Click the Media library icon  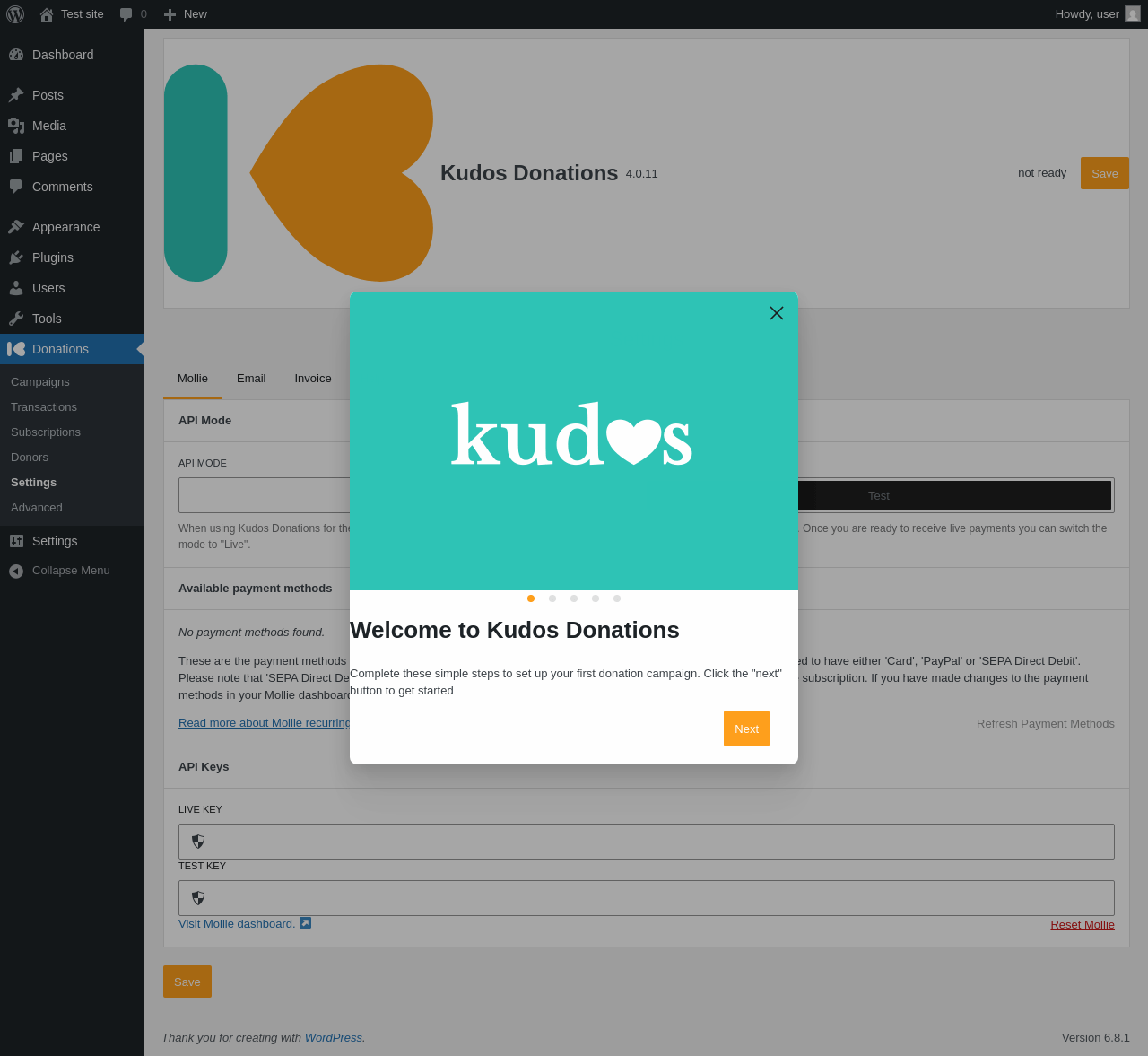16,126
